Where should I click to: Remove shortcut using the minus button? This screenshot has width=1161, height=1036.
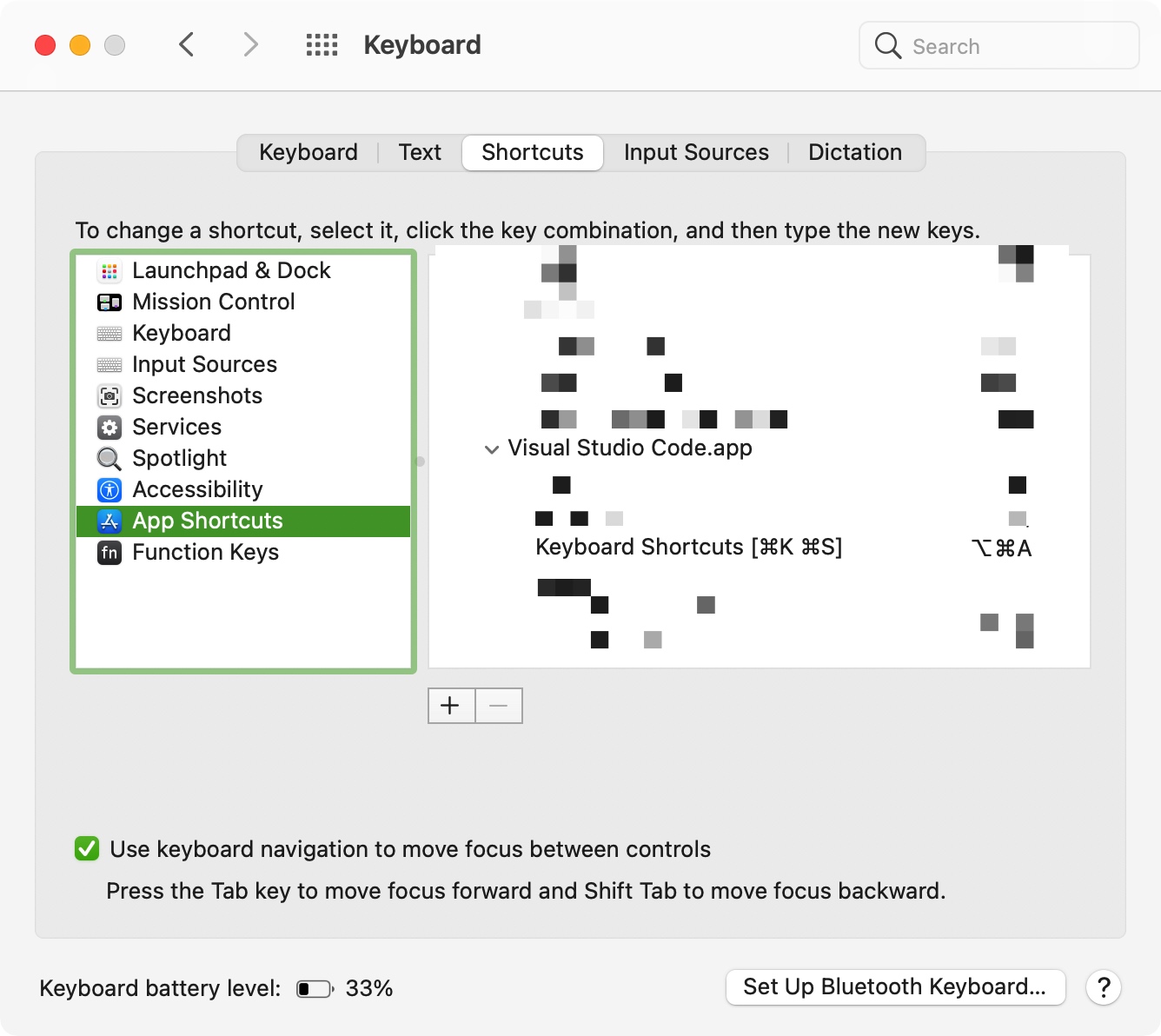pyautogui.click(x=499, y=706)
